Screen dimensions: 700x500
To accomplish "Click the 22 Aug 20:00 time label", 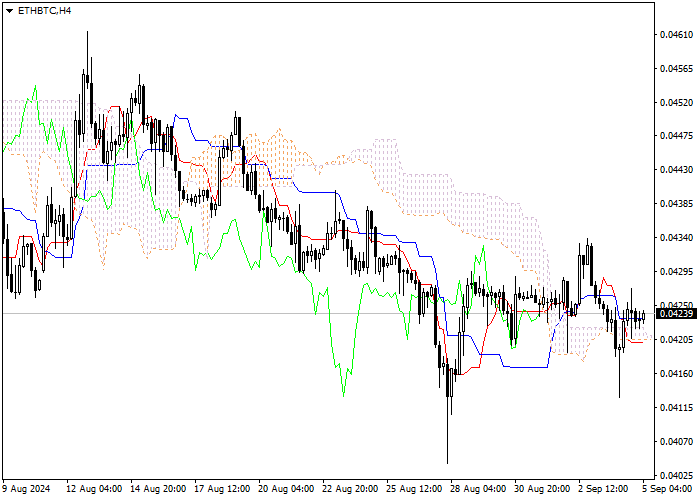I will click(x=351, y=489).
